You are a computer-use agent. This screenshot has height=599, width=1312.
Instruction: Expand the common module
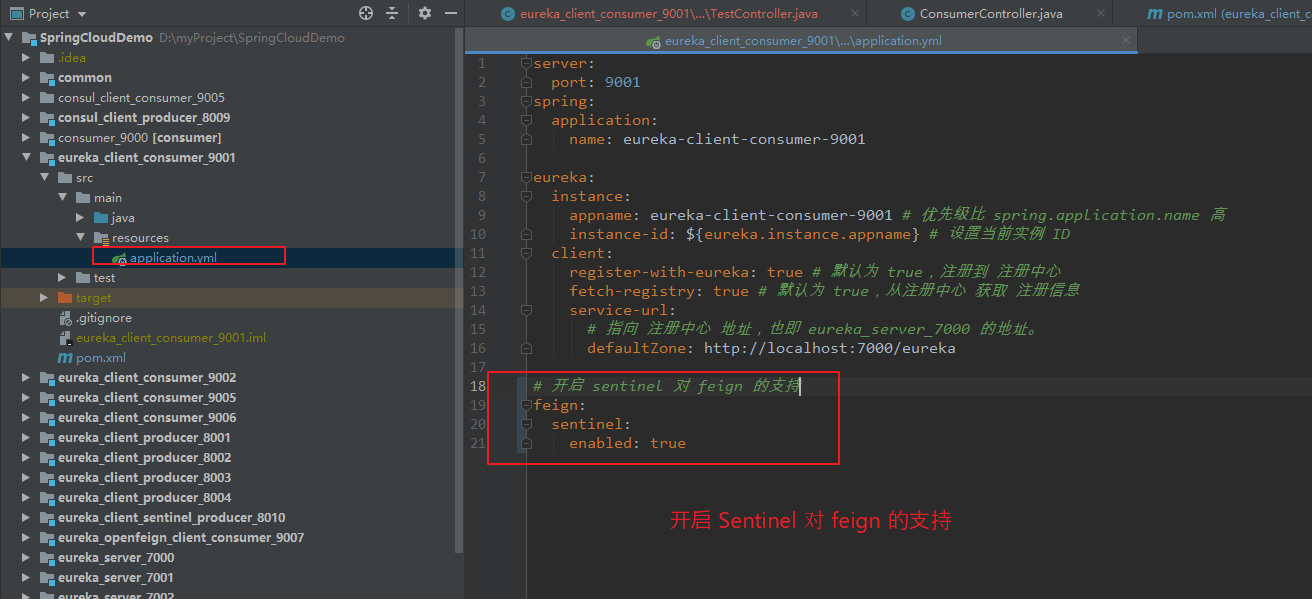click(x=27, y=78)
